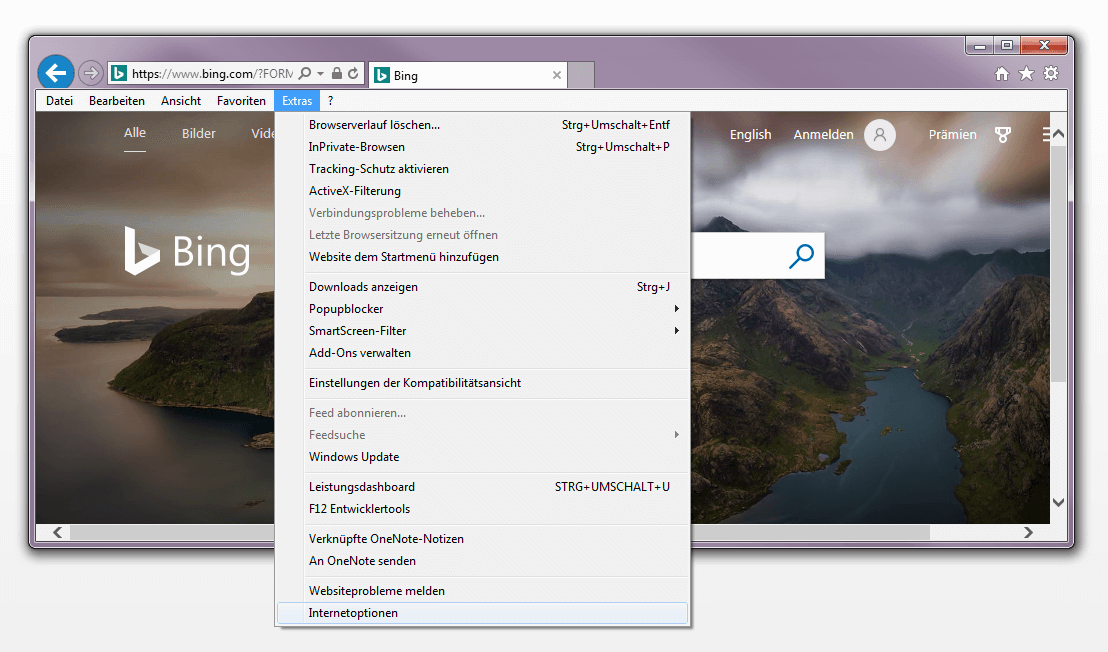Open the Bearbeiten menu
The height and width of the screenshot is (652, 1108).
tap(117, 101)
